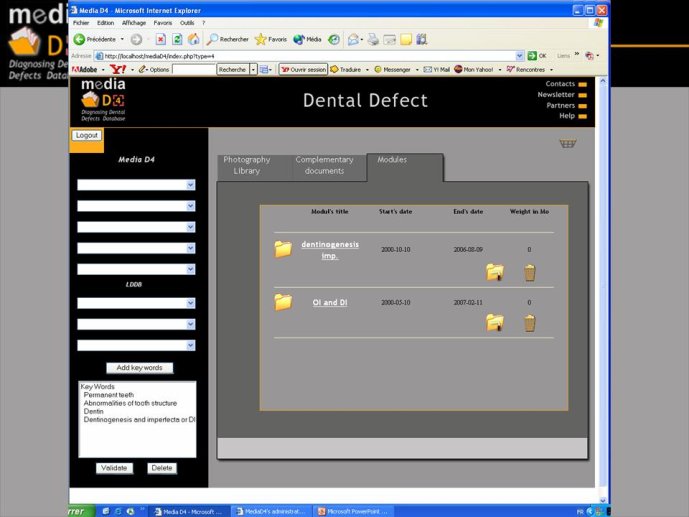Click Delete button under Key Words

(162, 468)
